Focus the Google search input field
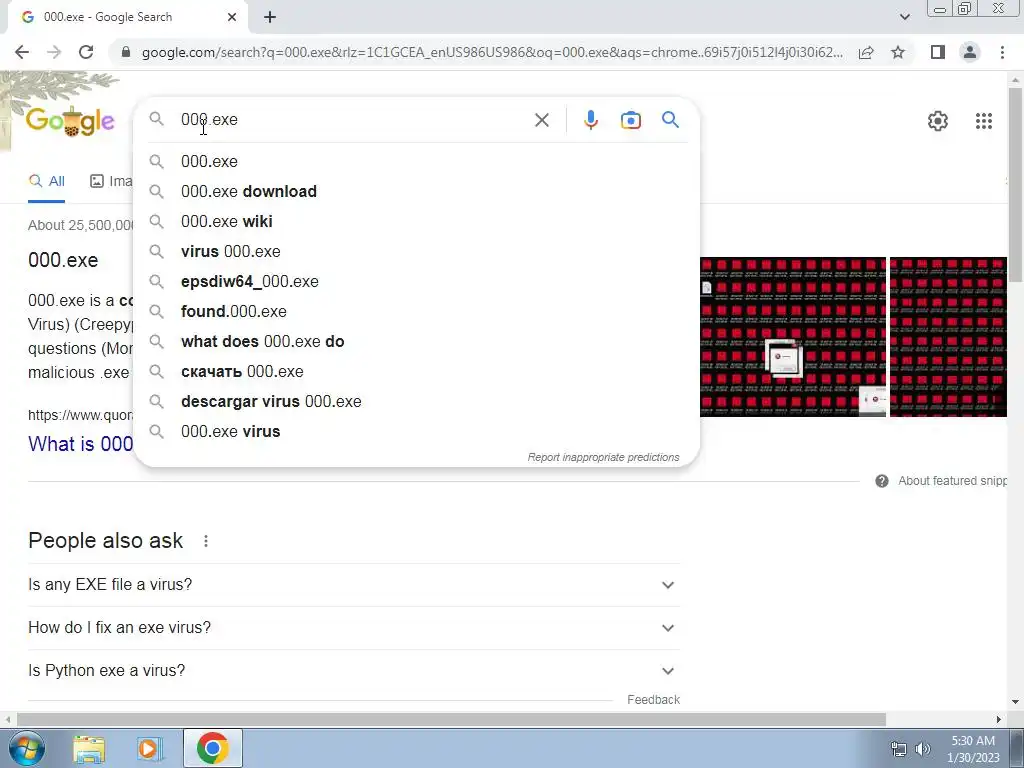Image resolution: width=1024 pixels, height=768 pixels. 353,120
